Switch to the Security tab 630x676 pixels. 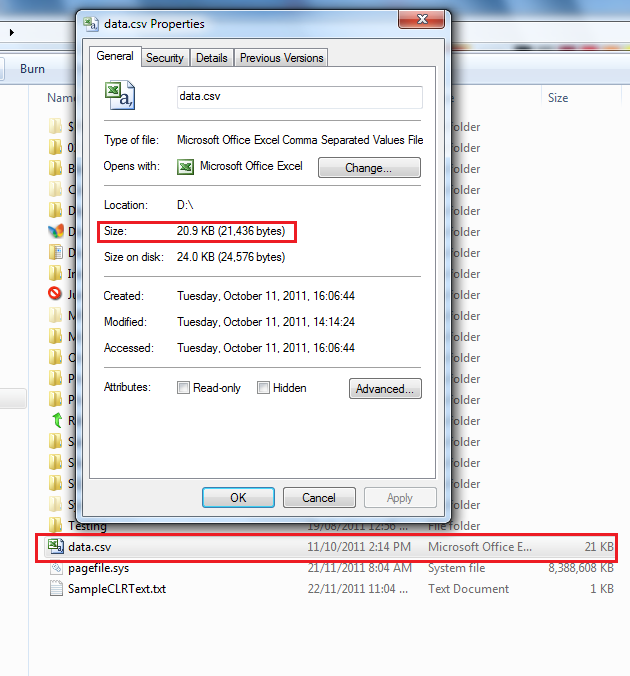pyautogui.click(x=165, y=58)
